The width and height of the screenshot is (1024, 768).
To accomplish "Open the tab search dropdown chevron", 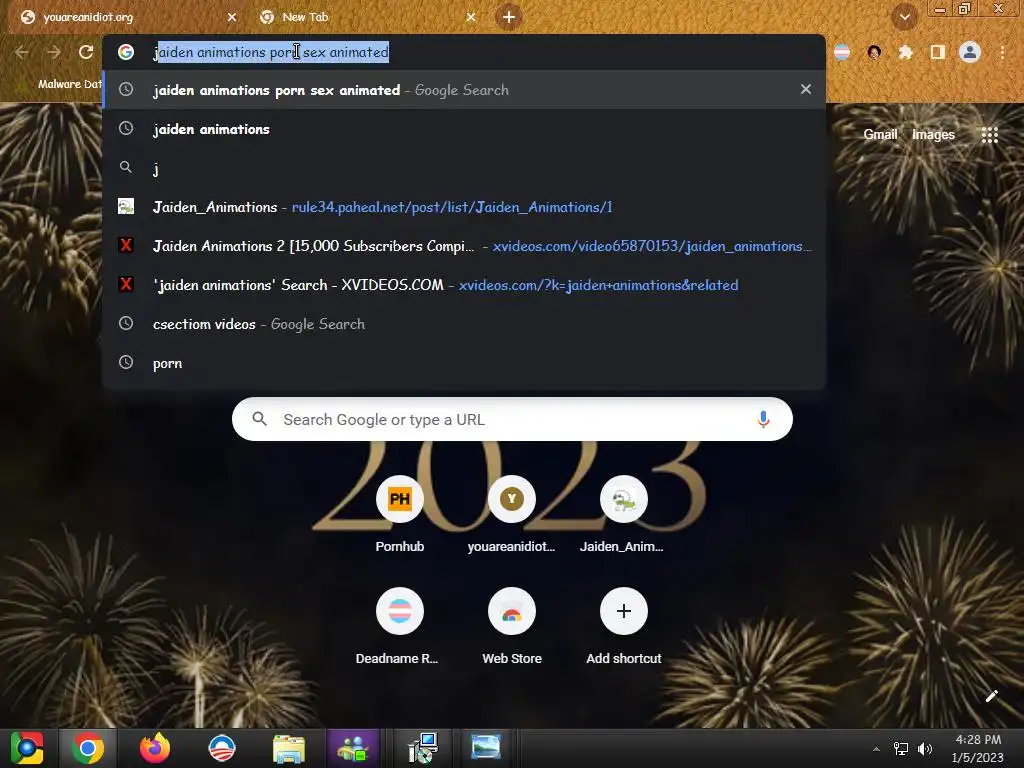I will pos(904,17).
